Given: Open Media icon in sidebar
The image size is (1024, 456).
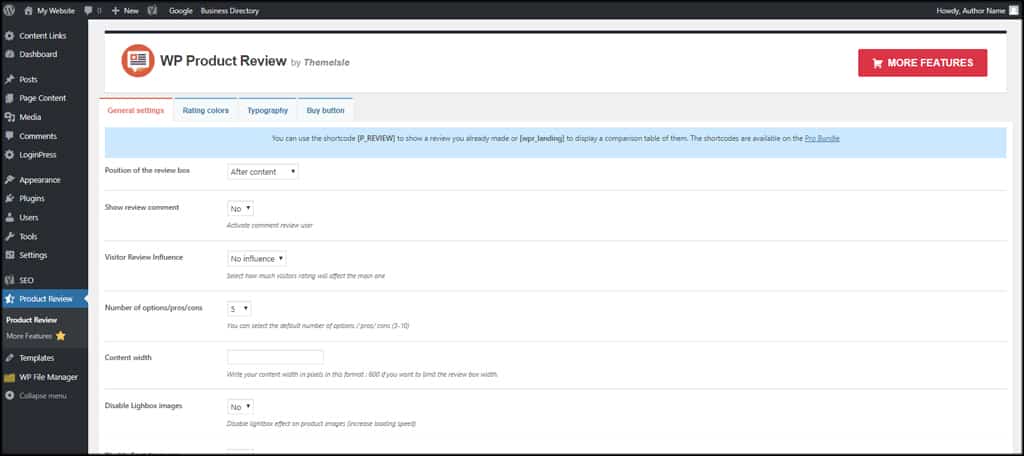Looking at the screenshot, I should point(9,118).
